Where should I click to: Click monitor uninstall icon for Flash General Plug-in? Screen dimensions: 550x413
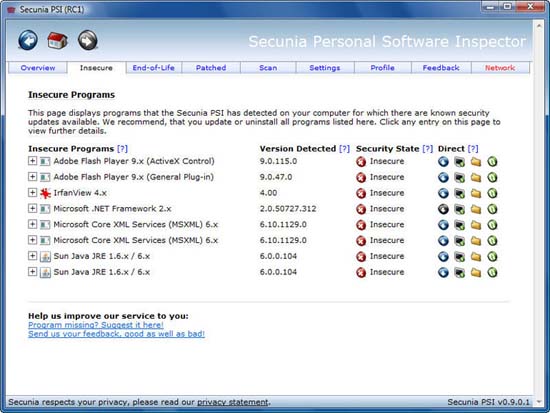(460, 177)
